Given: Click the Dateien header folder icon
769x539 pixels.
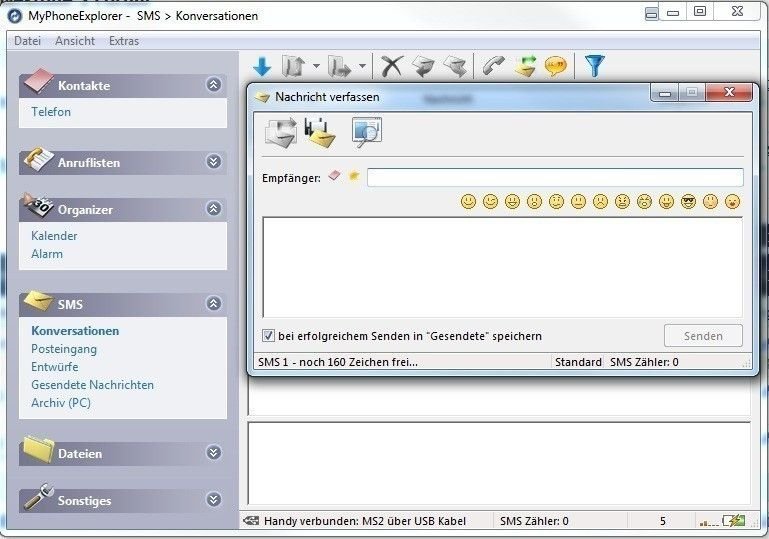Looking at the screenshot, I should 38,449.
